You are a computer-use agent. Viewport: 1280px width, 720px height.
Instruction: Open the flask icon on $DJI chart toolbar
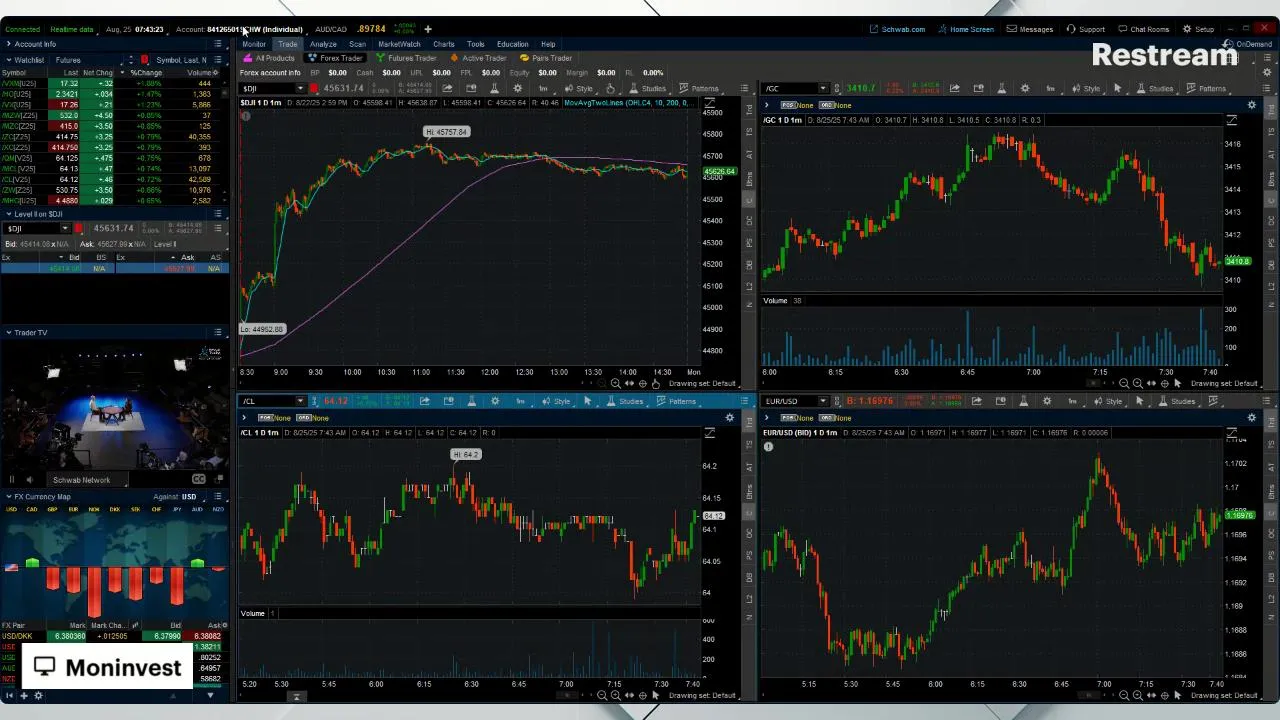[494, 88]
